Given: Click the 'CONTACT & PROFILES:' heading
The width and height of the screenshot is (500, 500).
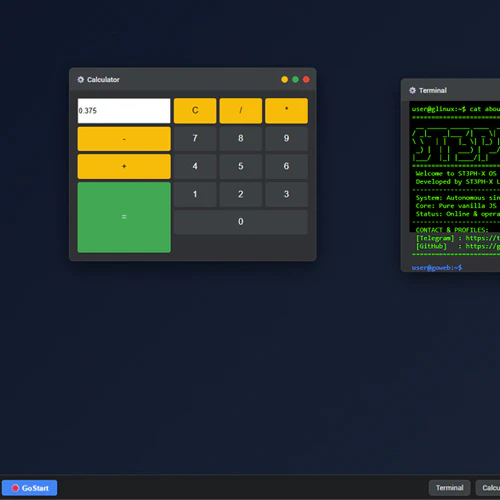Looking at the screenshot, I should [452, 230].
